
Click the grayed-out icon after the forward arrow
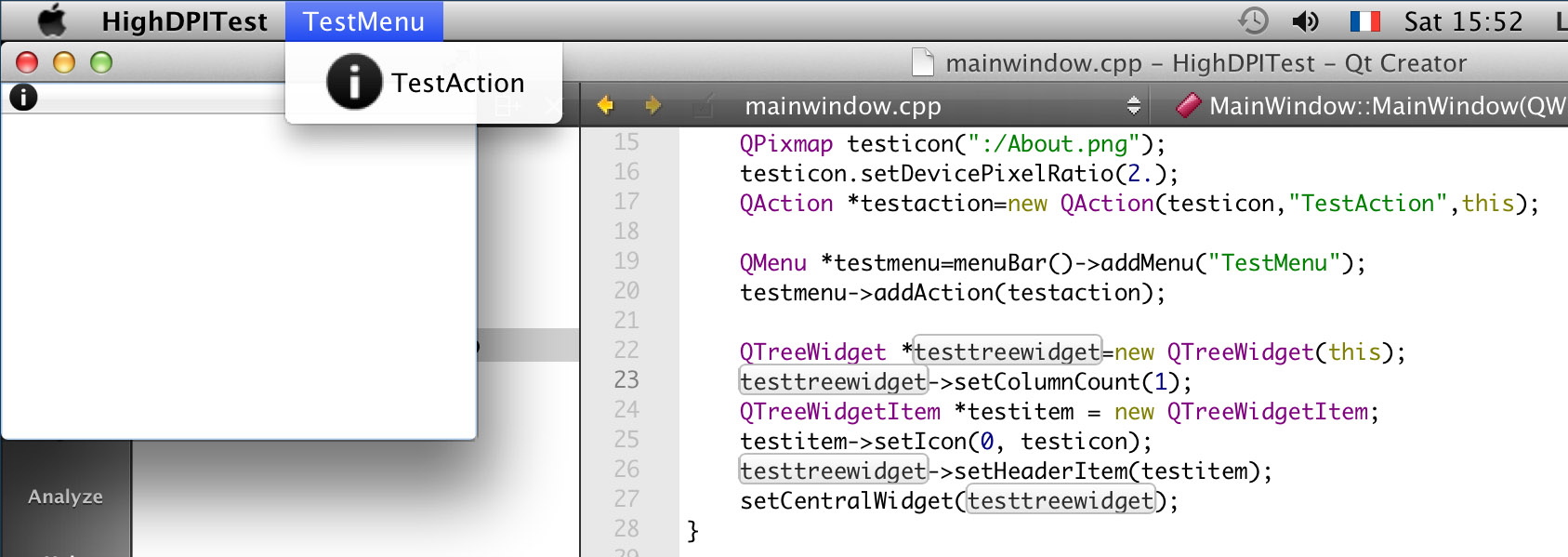click(703, 106)
